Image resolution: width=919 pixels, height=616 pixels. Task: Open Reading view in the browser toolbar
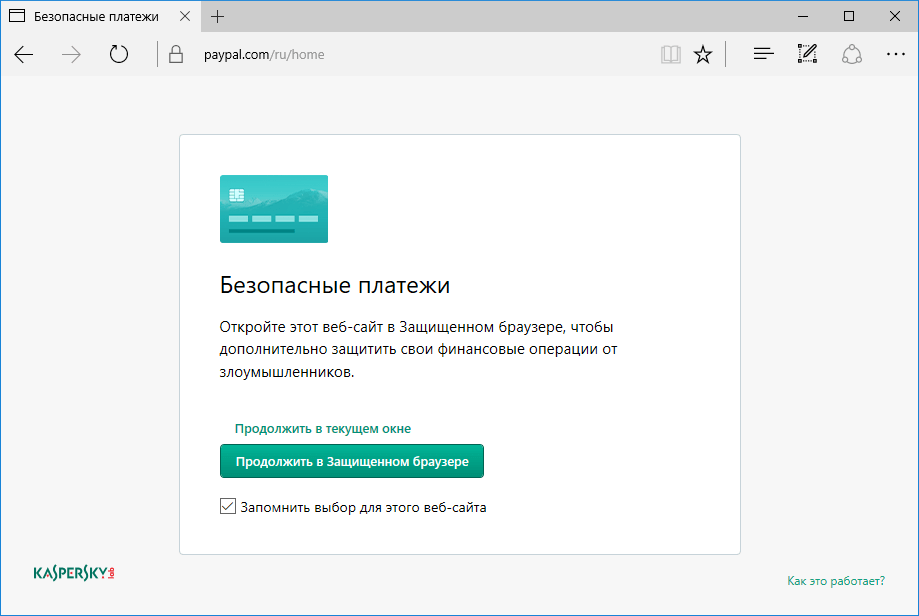(x=669, y=54)
